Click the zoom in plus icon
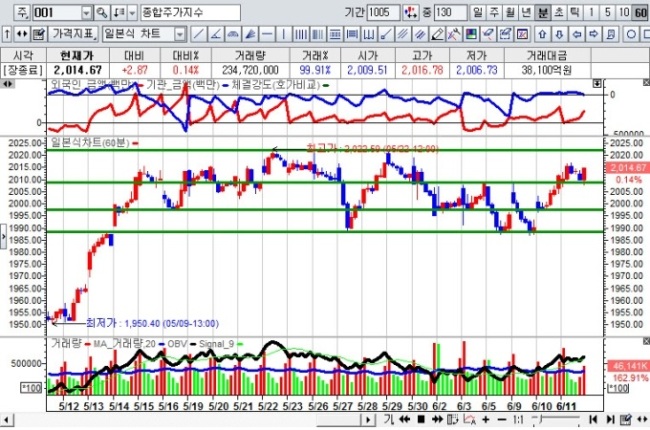This screenshot has width=650, height=430. point(485,420)
